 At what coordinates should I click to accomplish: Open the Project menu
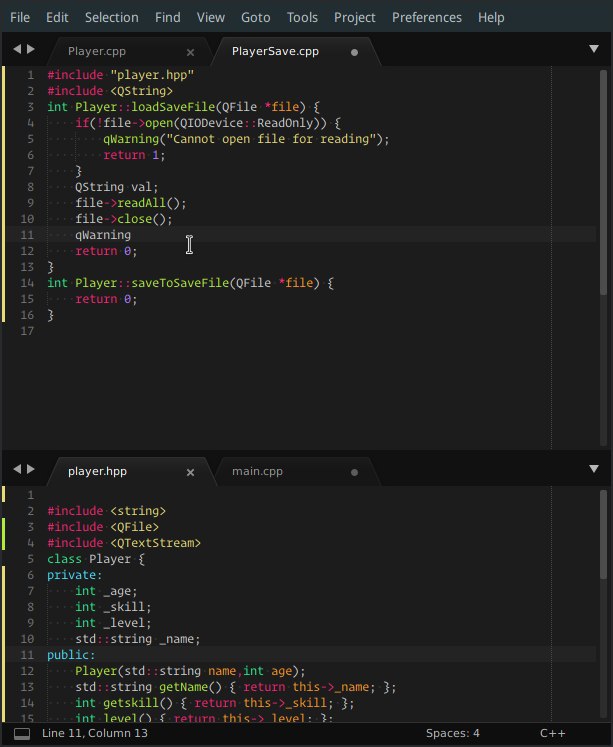354,17
